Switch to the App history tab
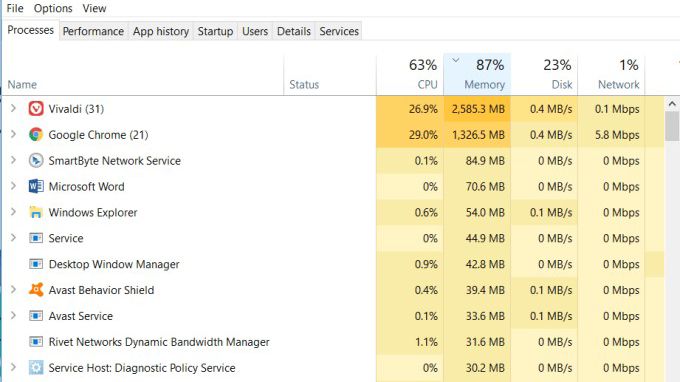 161,31
